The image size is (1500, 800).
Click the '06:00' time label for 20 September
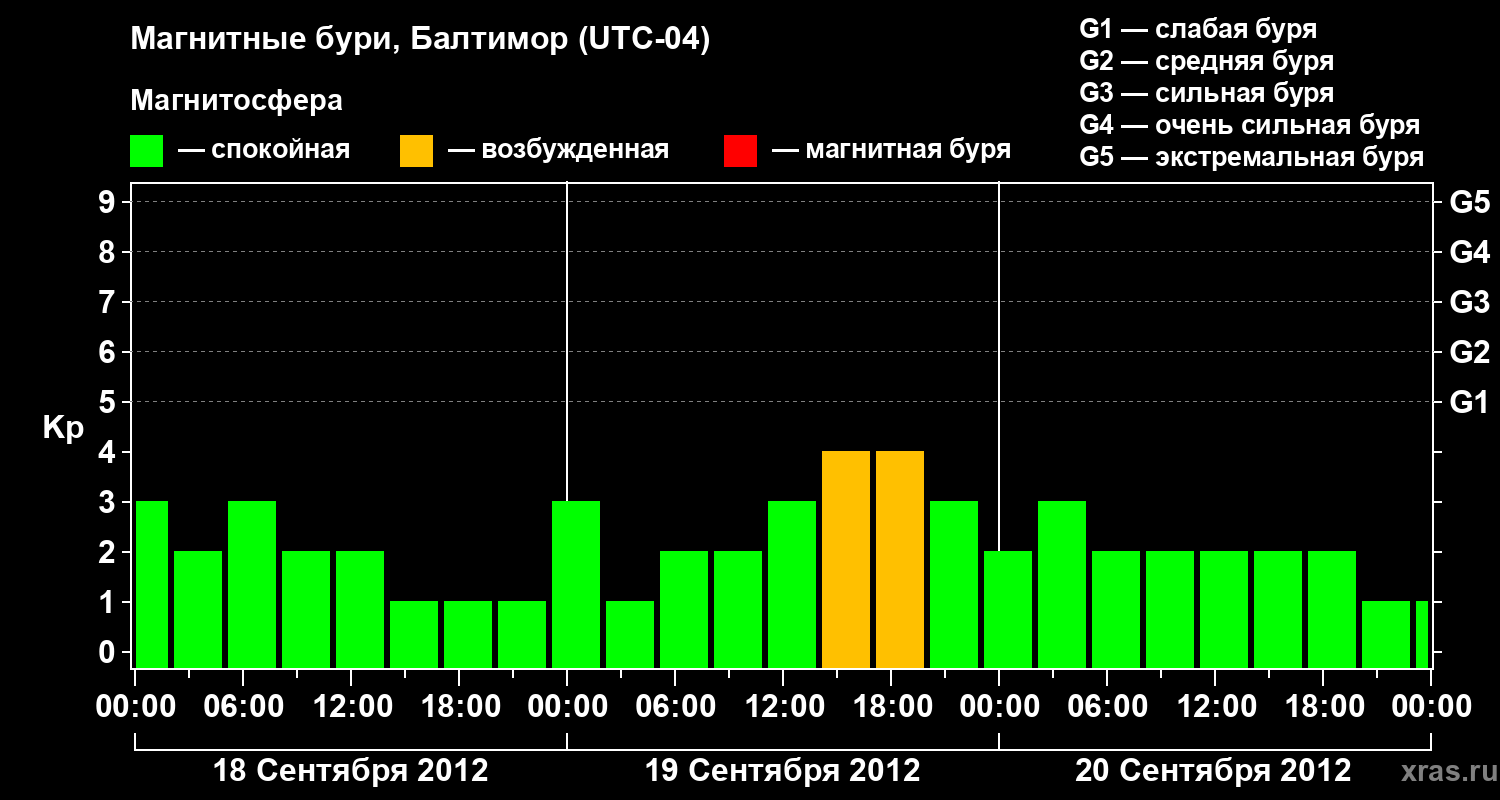[1107, 707]
